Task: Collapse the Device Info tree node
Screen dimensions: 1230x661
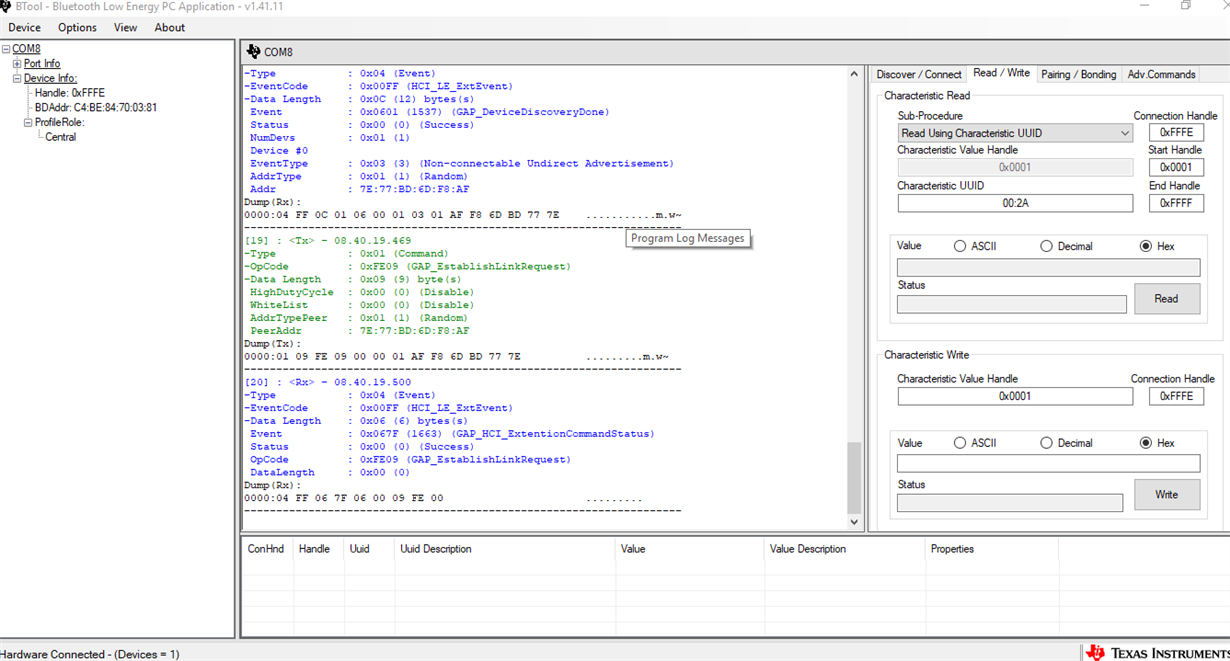Action: click(x=17, y=78)
